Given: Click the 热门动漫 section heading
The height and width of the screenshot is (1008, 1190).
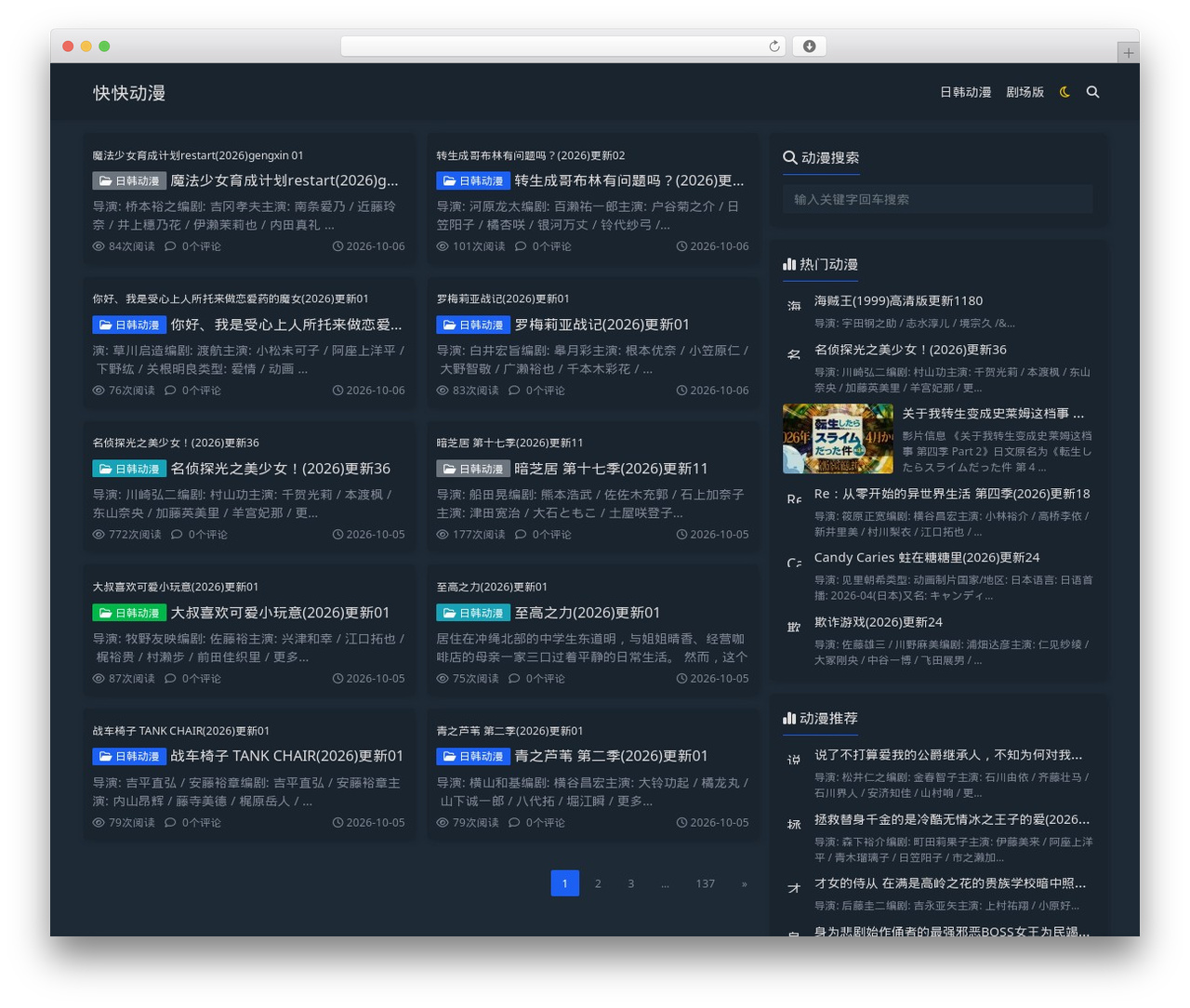Looking at the screenshot, I should click(x=821, y=264).
